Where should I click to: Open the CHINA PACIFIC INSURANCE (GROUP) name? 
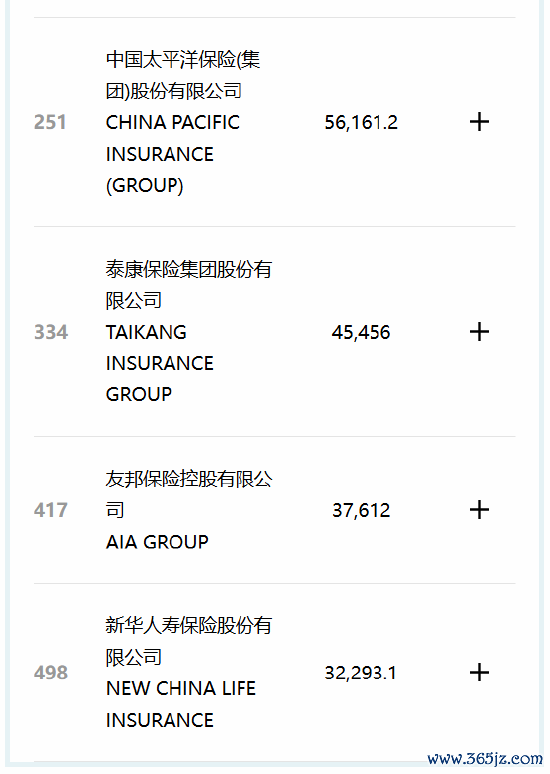[x=173, y=154]
